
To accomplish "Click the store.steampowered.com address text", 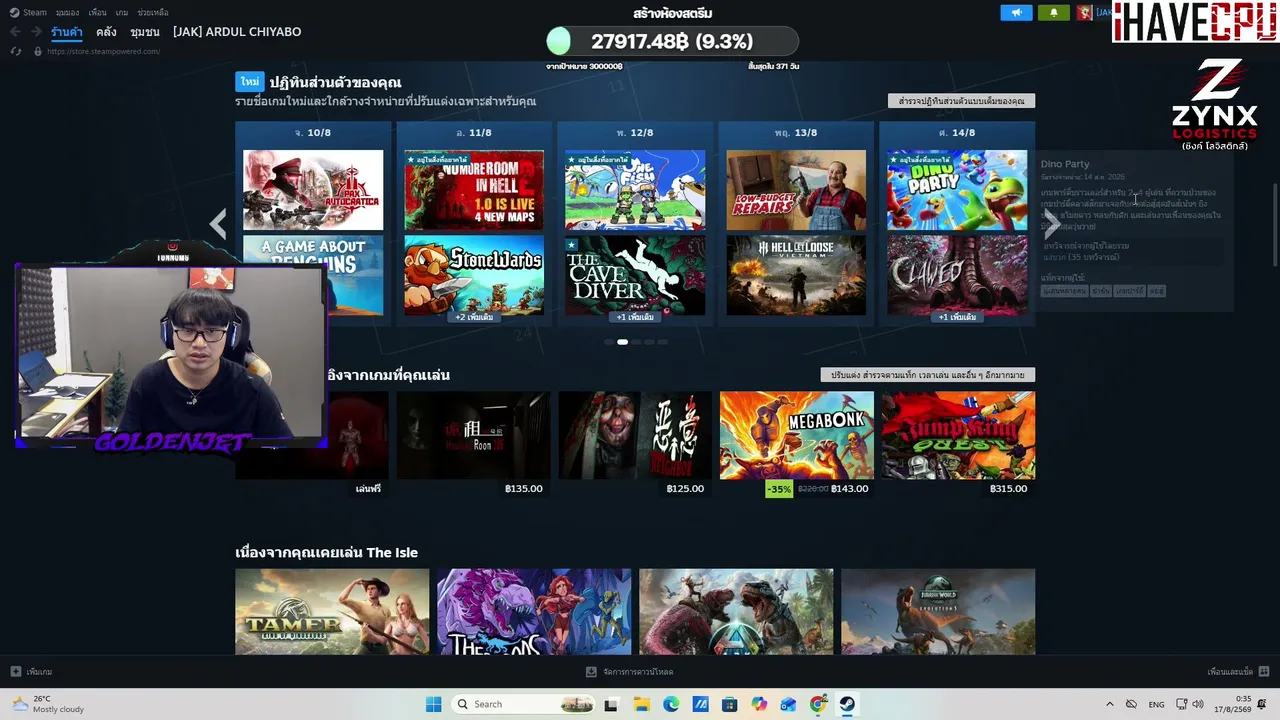I will pos(103,51).
